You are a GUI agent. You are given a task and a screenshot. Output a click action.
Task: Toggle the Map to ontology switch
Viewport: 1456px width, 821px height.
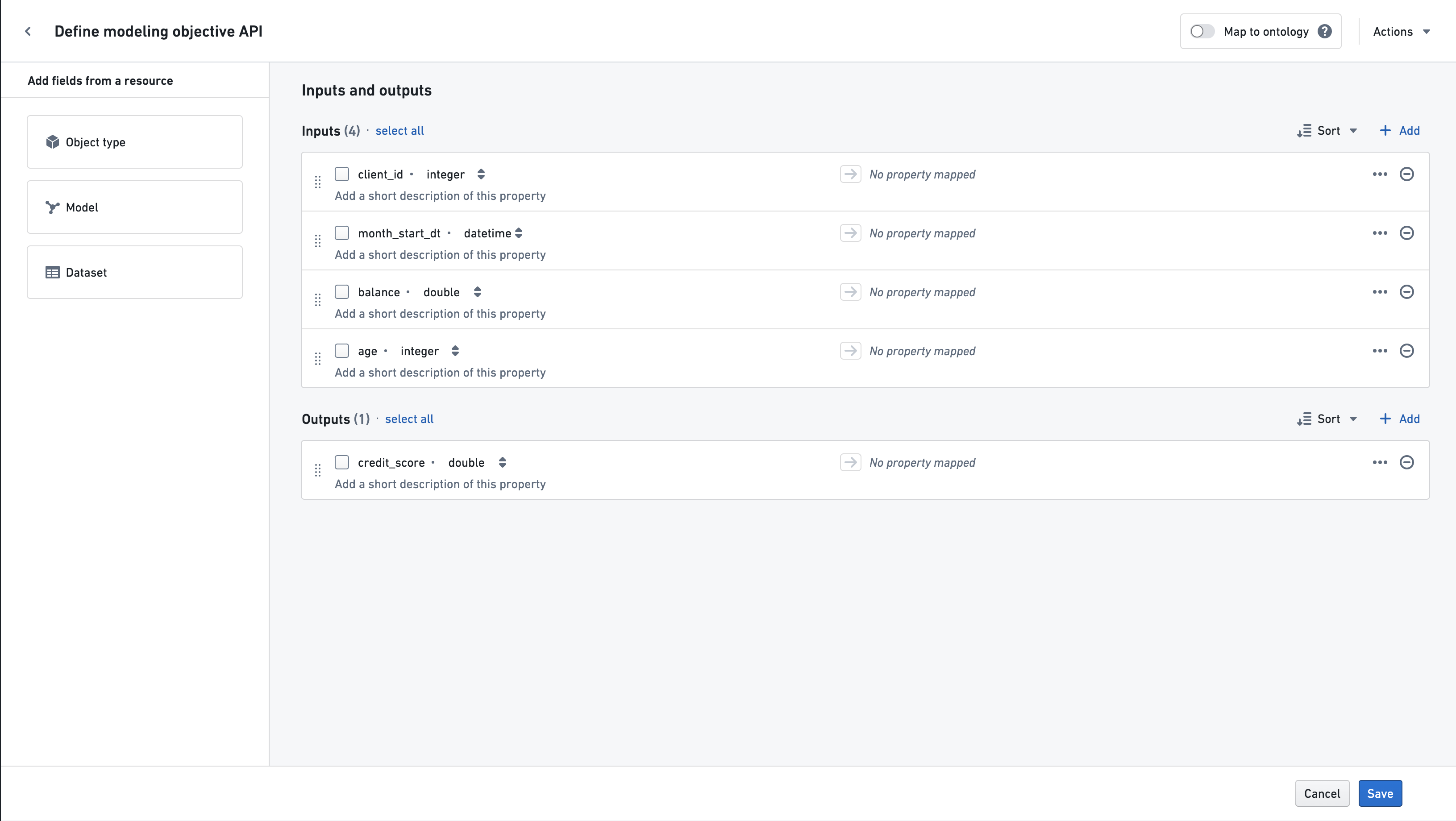[1201, 31]
